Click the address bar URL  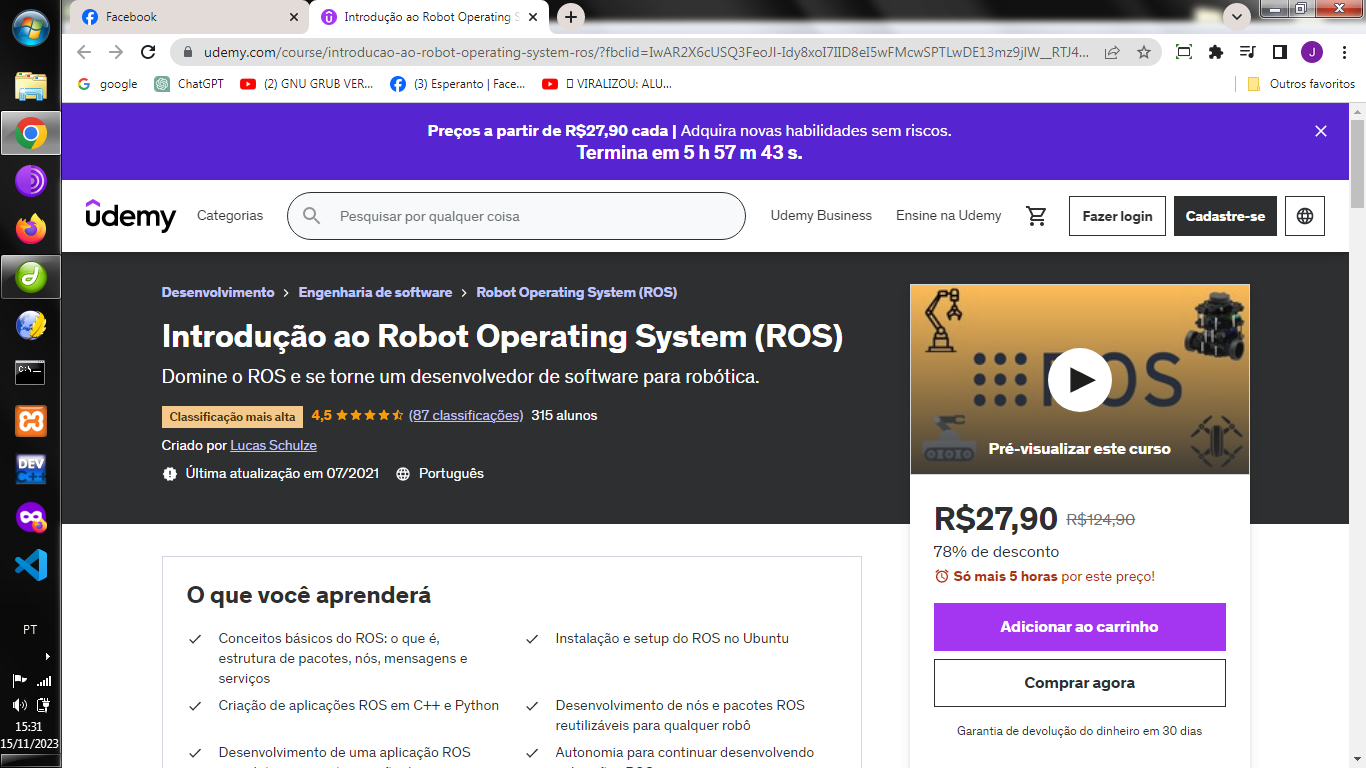click(x=646, y=52)
